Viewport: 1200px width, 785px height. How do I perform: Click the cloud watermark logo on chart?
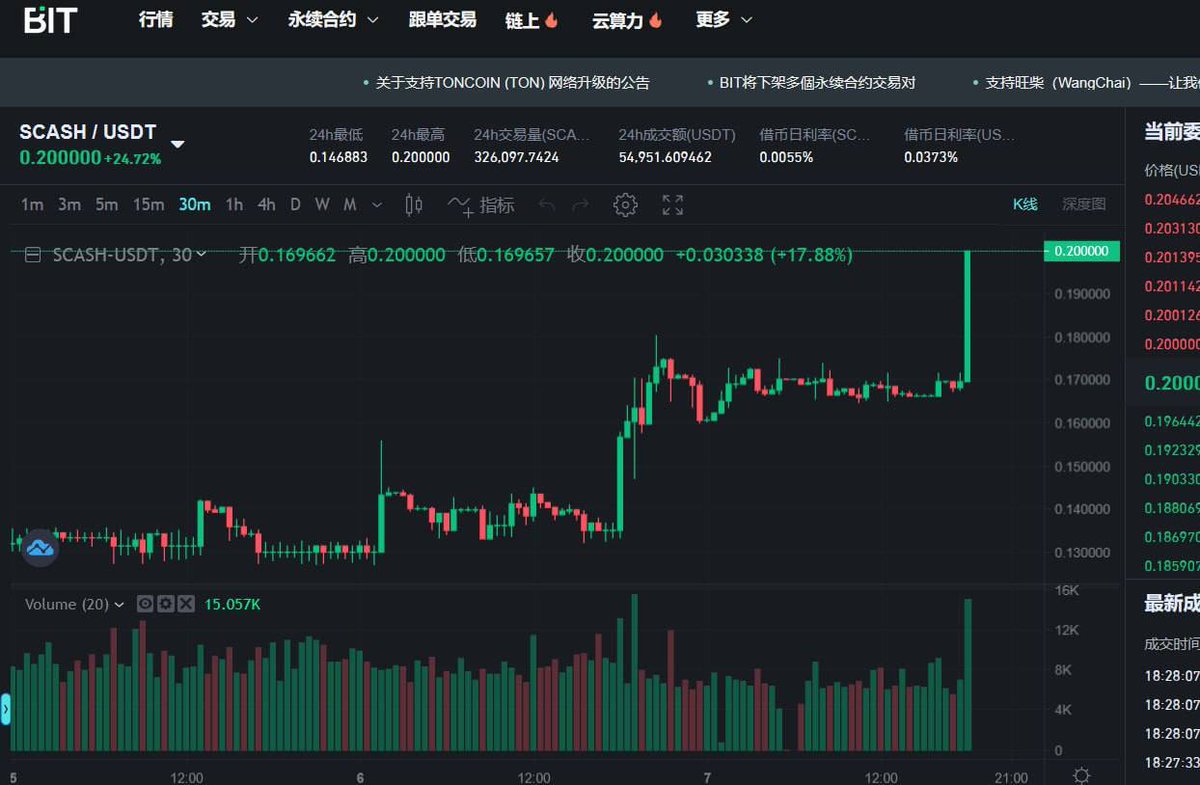pyautogui.click(x=41, y=548)
